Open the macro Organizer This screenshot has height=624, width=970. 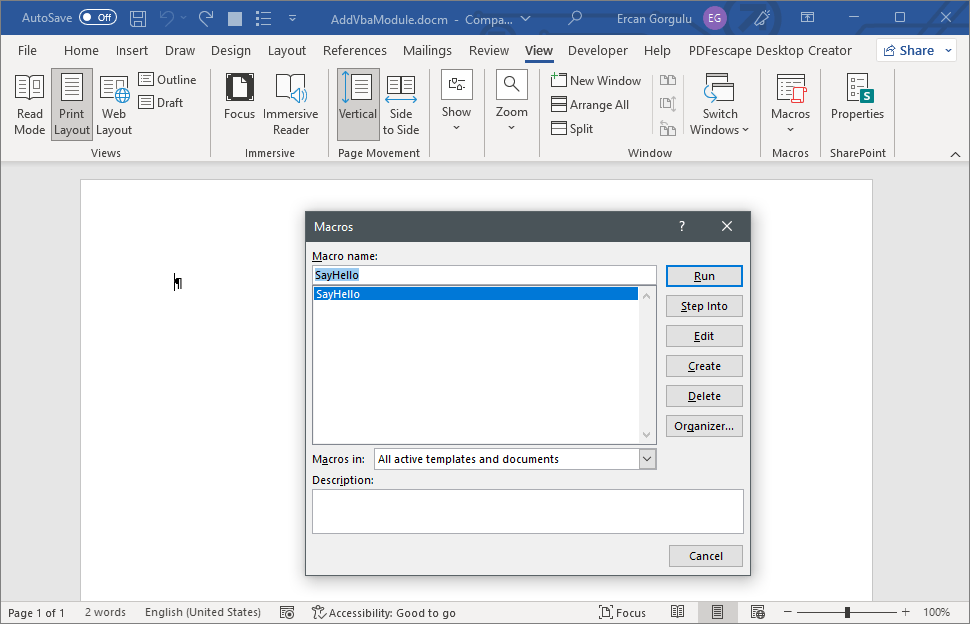pos(704,425)
